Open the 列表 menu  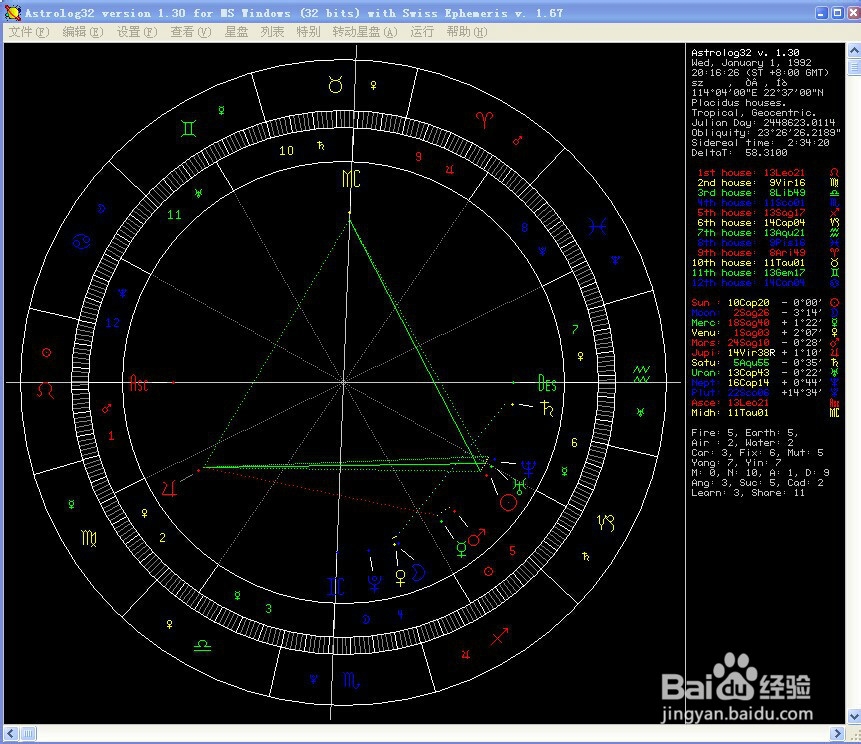coord(272,32)
